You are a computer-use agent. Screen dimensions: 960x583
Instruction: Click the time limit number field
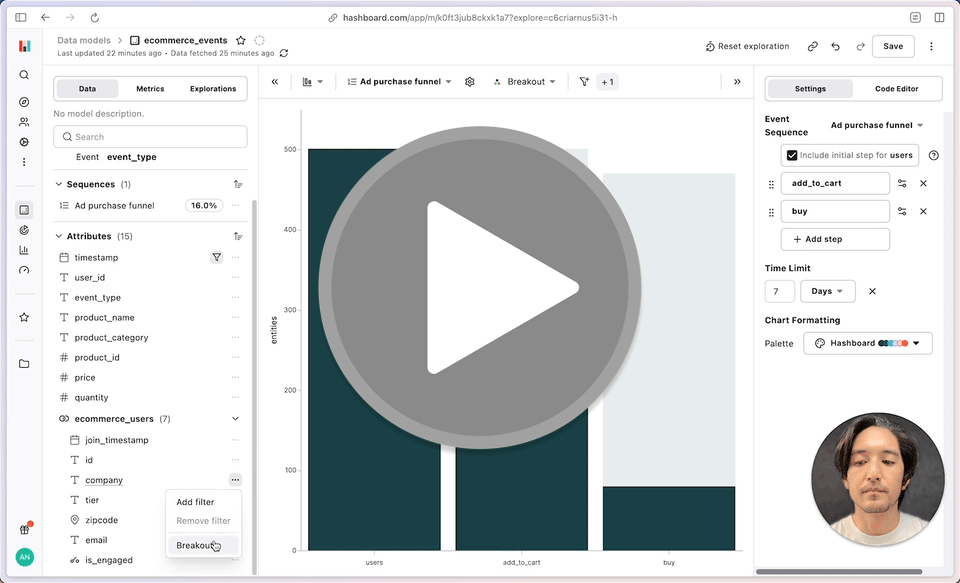779,292
